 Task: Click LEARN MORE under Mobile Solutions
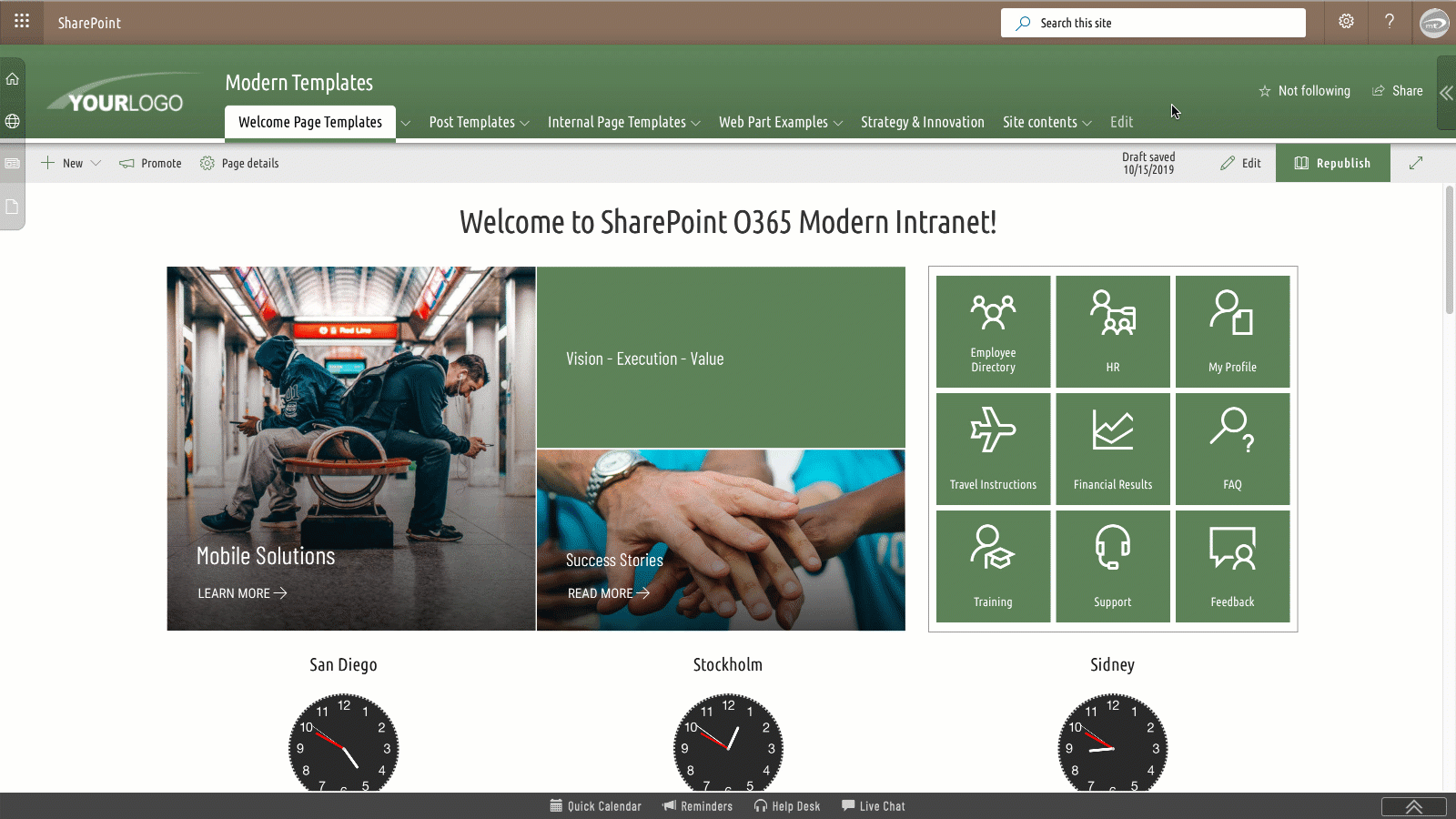tap(240, 592)
